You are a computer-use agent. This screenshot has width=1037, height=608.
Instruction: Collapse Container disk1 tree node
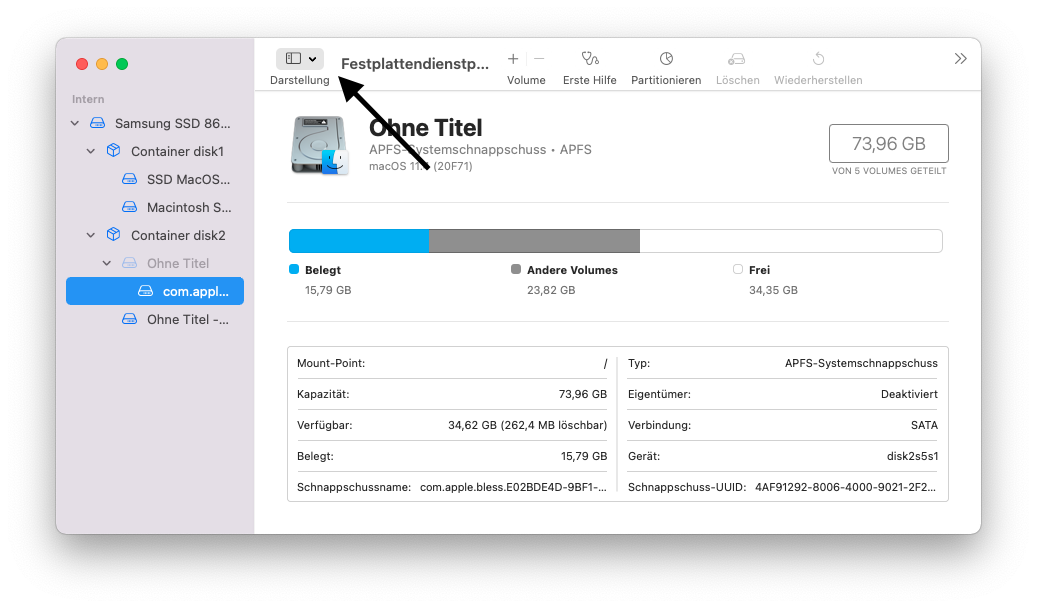pos(91,151)
